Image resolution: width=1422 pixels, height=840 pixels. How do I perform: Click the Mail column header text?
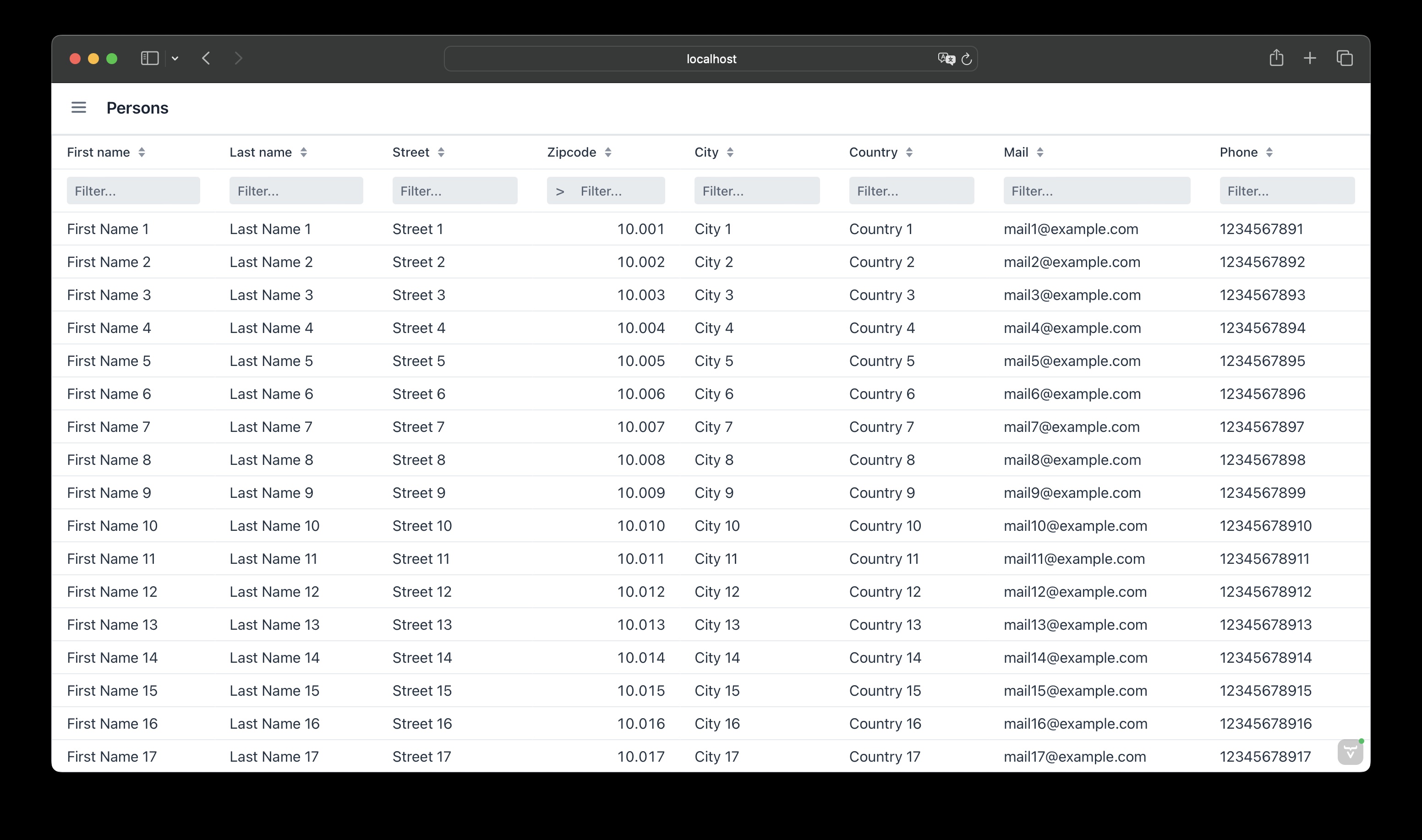[x=1016, y=152]
